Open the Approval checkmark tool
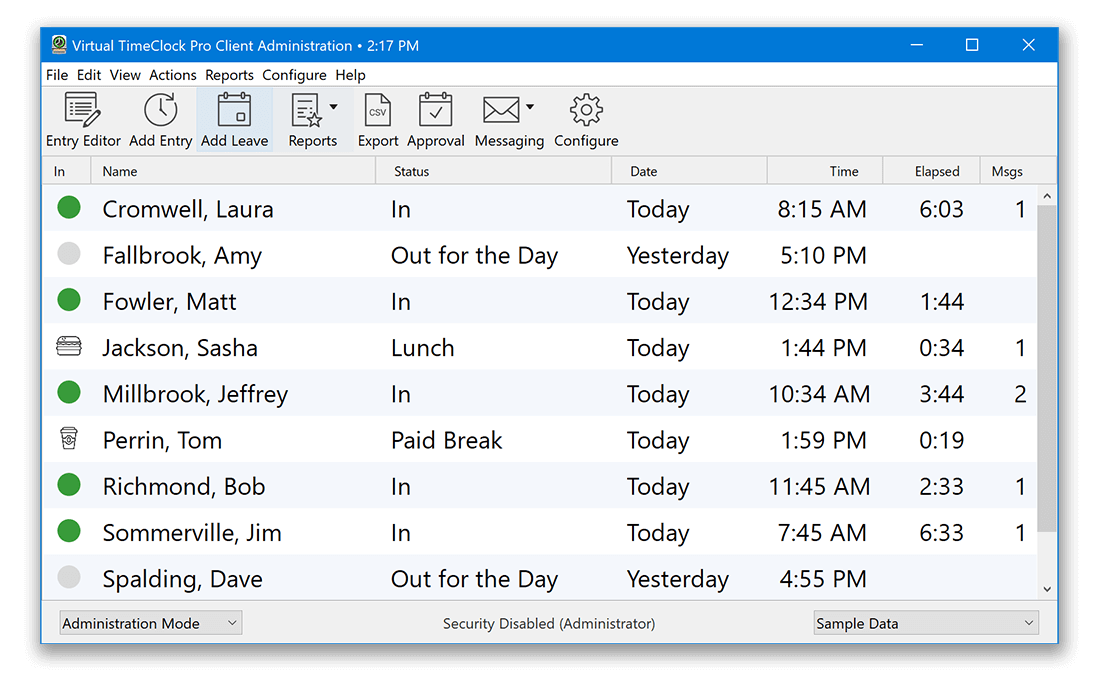Screen dimensions: 1100x677 pyautogui.click(x=436, y=110)
